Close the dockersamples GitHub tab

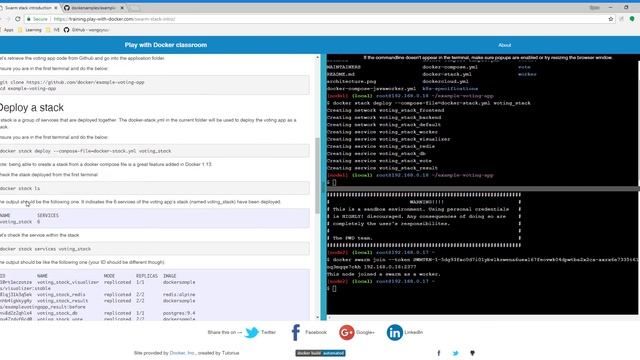point(122,8)
